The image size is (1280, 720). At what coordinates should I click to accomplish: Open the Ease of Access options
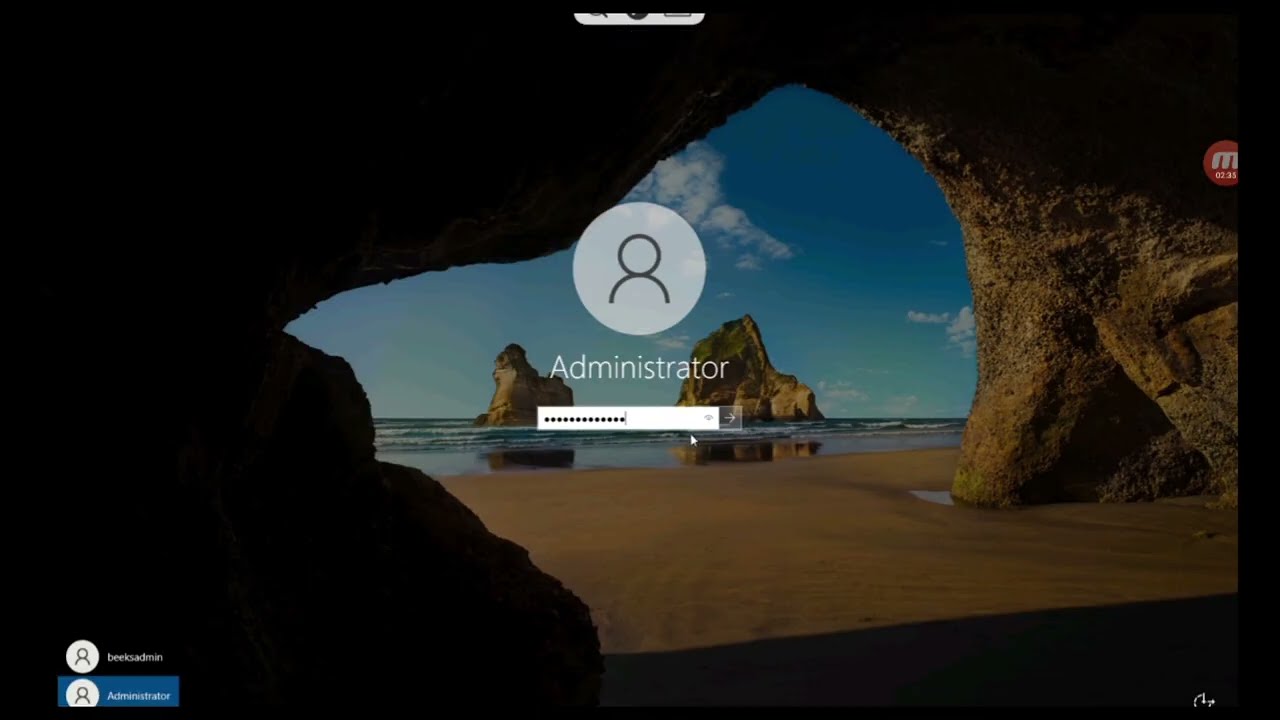pos(1204,700)
